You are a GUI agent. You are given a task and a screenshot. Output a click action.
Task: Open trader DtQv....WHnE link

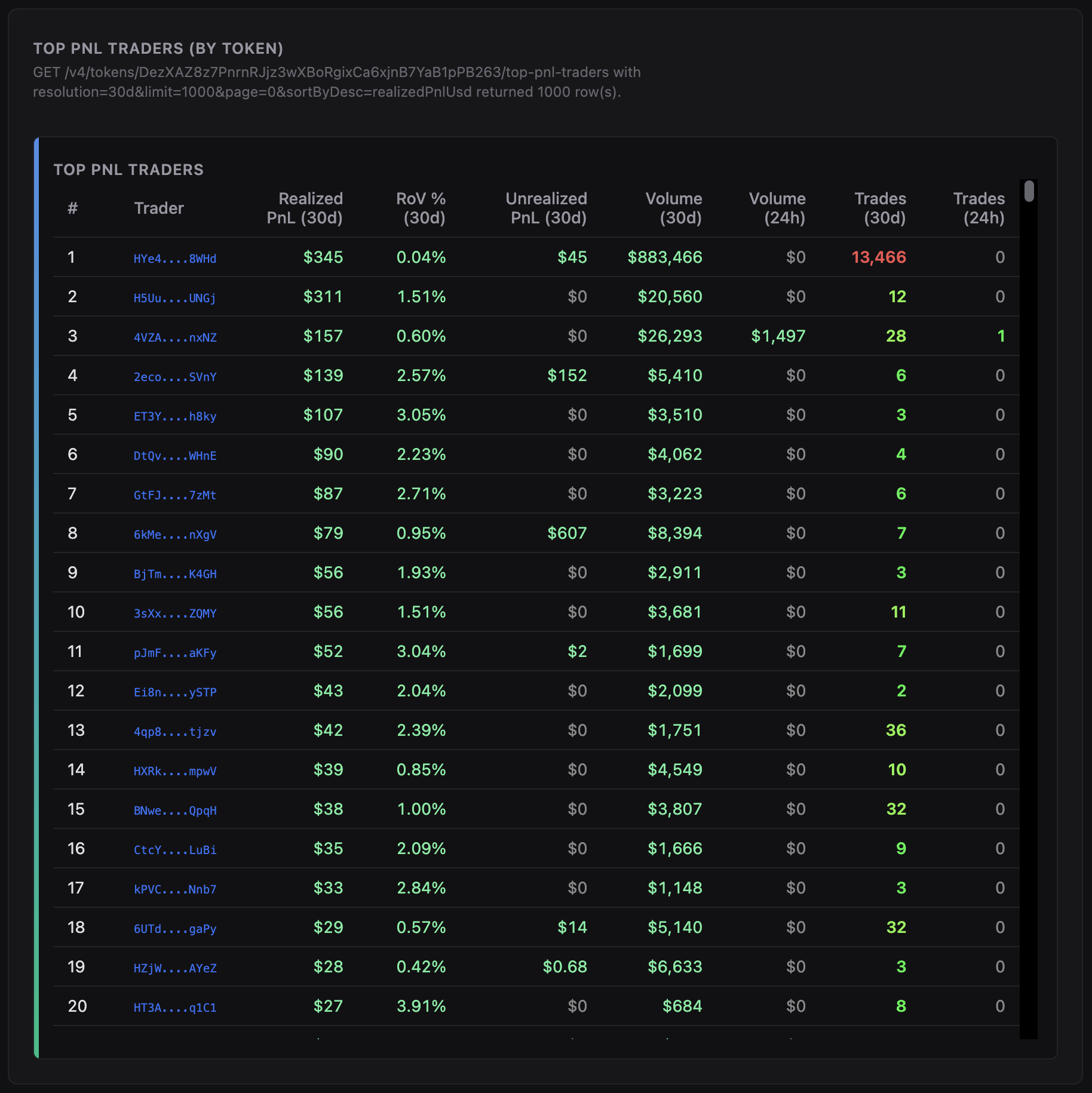(175, 456)
